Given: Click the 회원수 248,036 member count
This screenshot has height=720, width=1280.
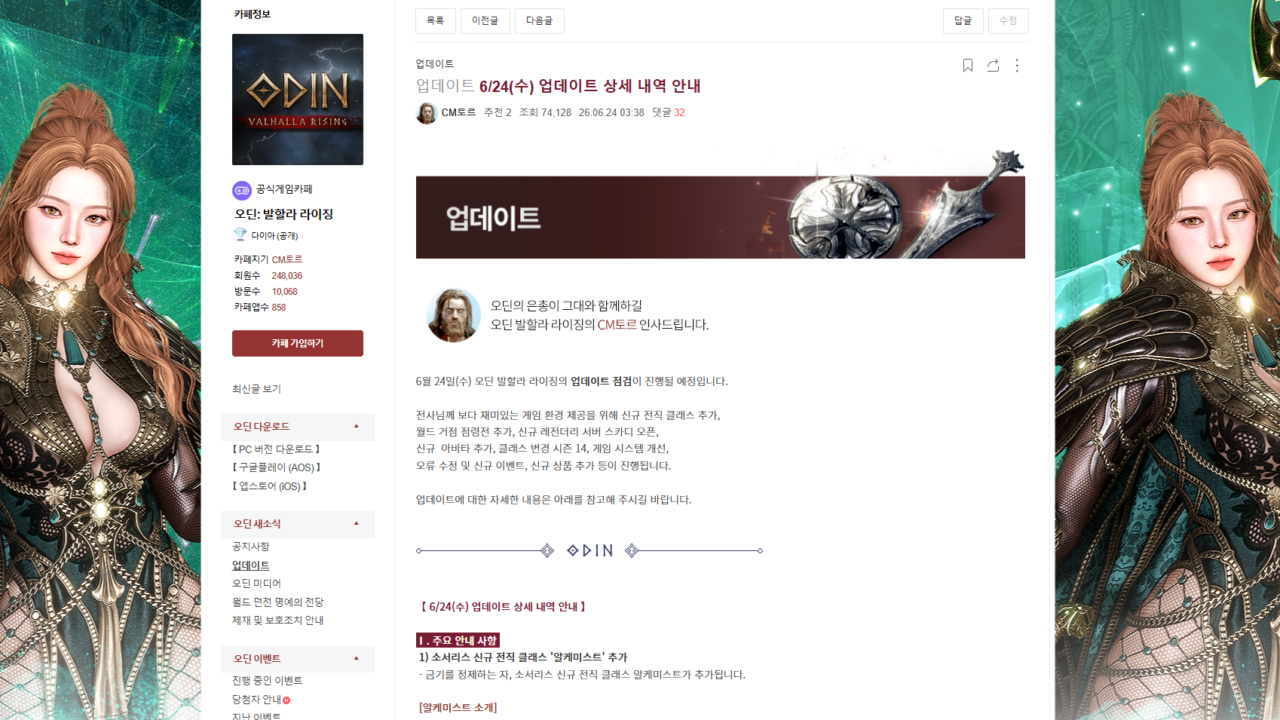Looking at the screenshot, I should 268,276.
